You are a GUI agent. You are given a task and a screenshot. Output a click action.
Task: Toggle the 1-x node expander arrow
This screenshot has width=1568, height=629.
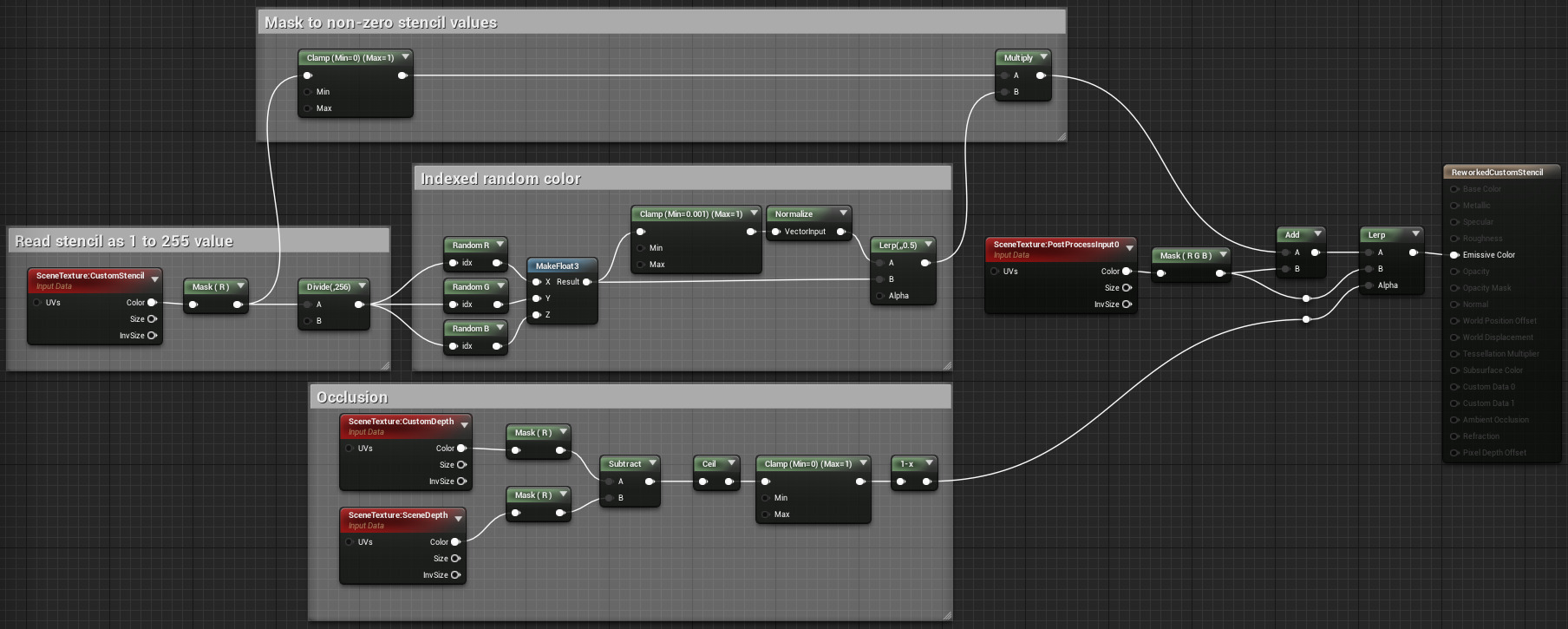[x=929, y=463]
